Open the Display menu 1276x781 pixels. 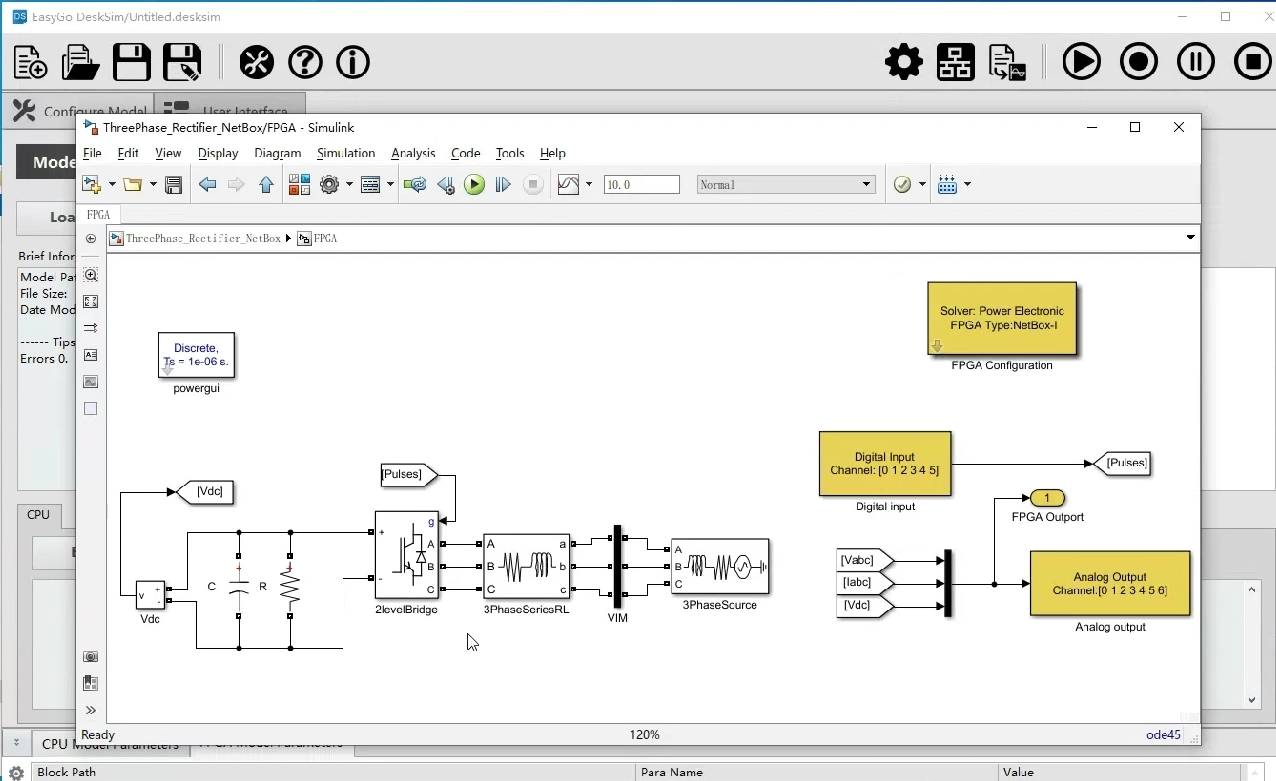pyautogui.click(x=218, y=153)
